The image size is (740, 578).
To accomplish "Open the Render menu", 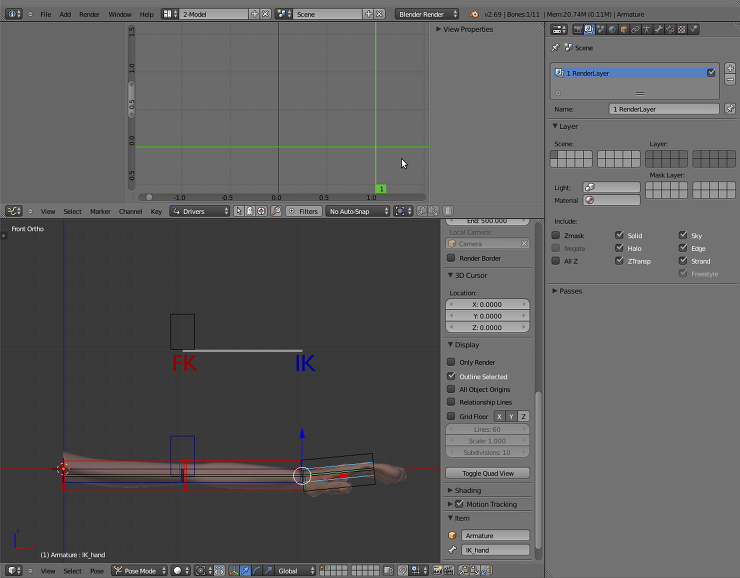I will pyautogui.click(x=89, y=15).
